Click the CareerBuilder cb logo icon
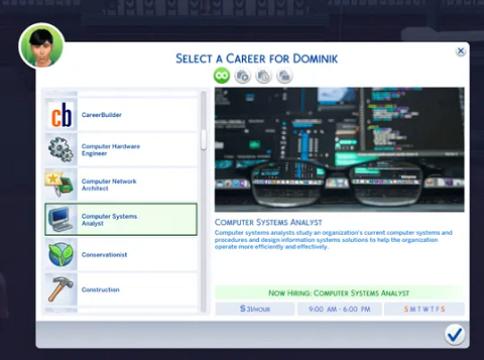484x360 pixels. point(61,115)
